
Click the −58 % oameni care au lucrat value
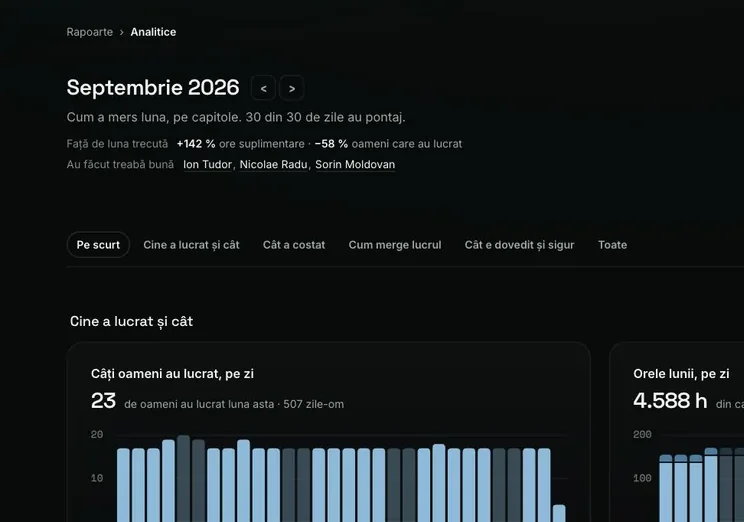(x=388, y=144)
